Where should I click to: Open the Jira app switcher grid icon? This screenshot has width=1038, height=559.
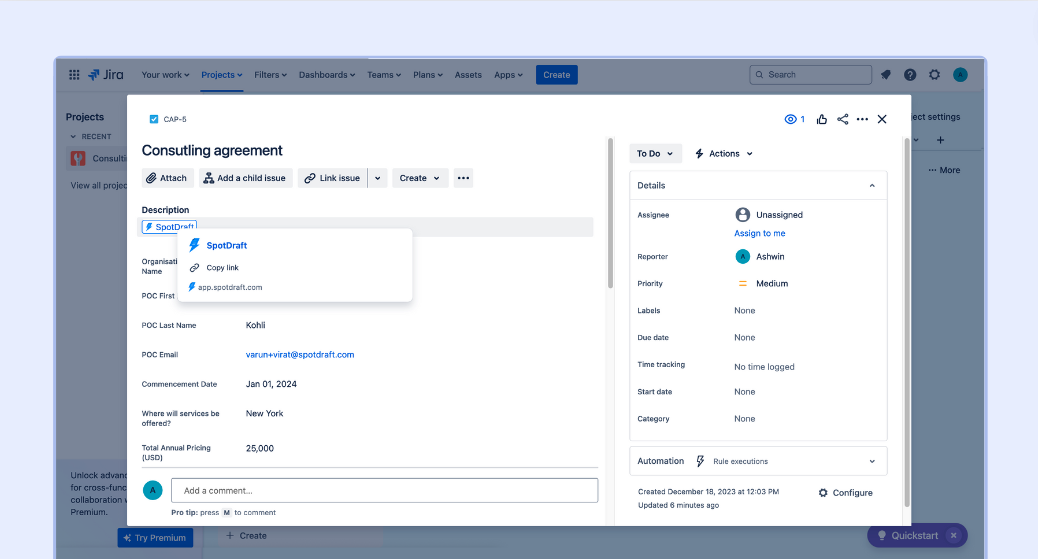74,75
